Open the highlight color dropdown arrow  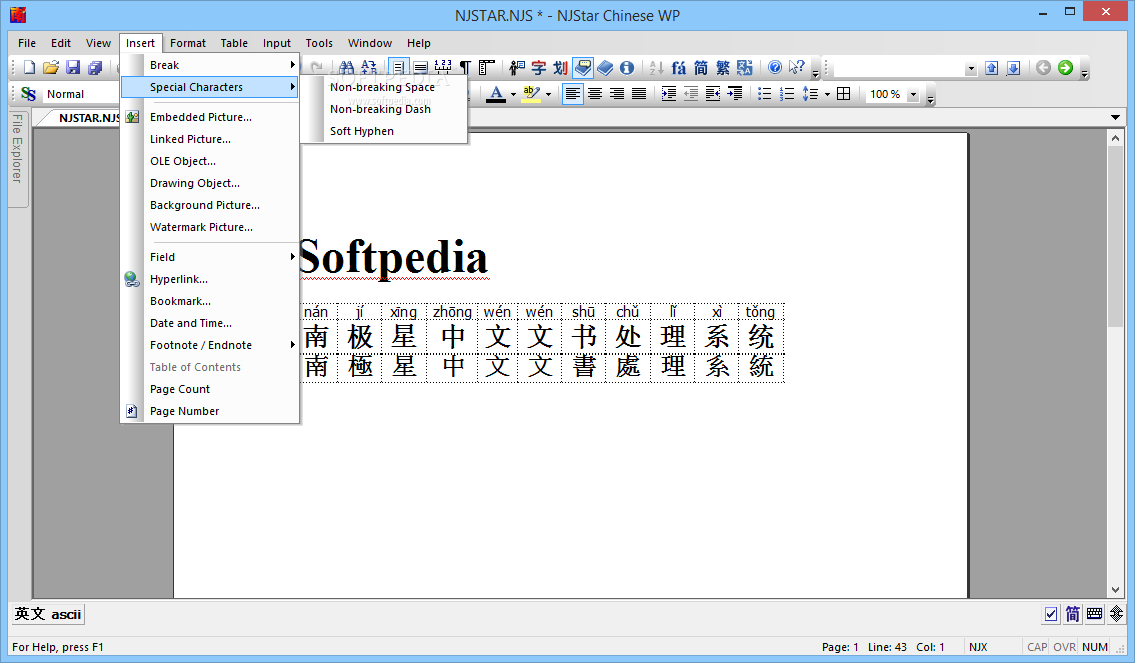coord(549,94)
